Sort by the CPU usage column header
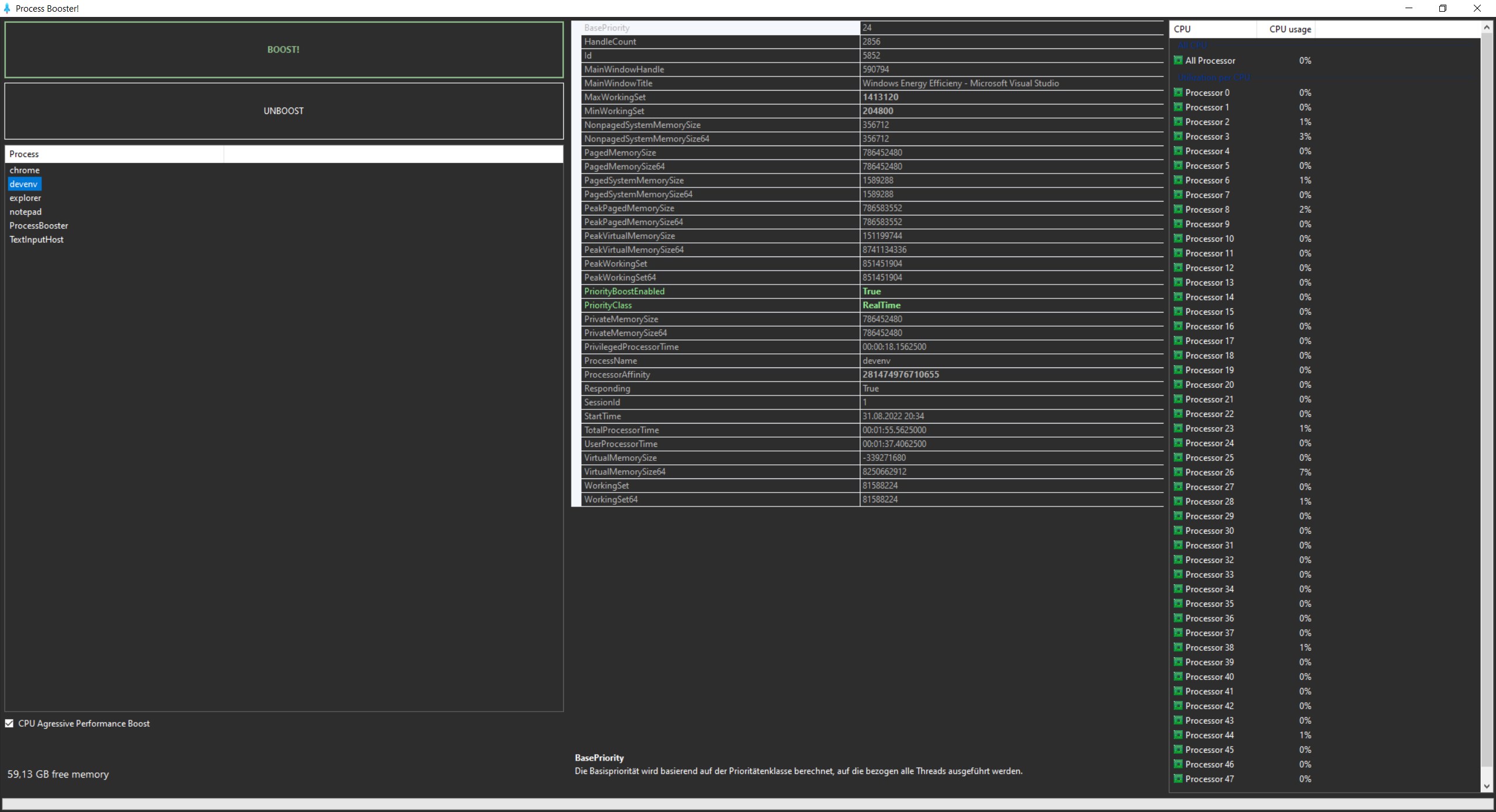This screenshot has height=812, width=1496. coord(1290,29)
